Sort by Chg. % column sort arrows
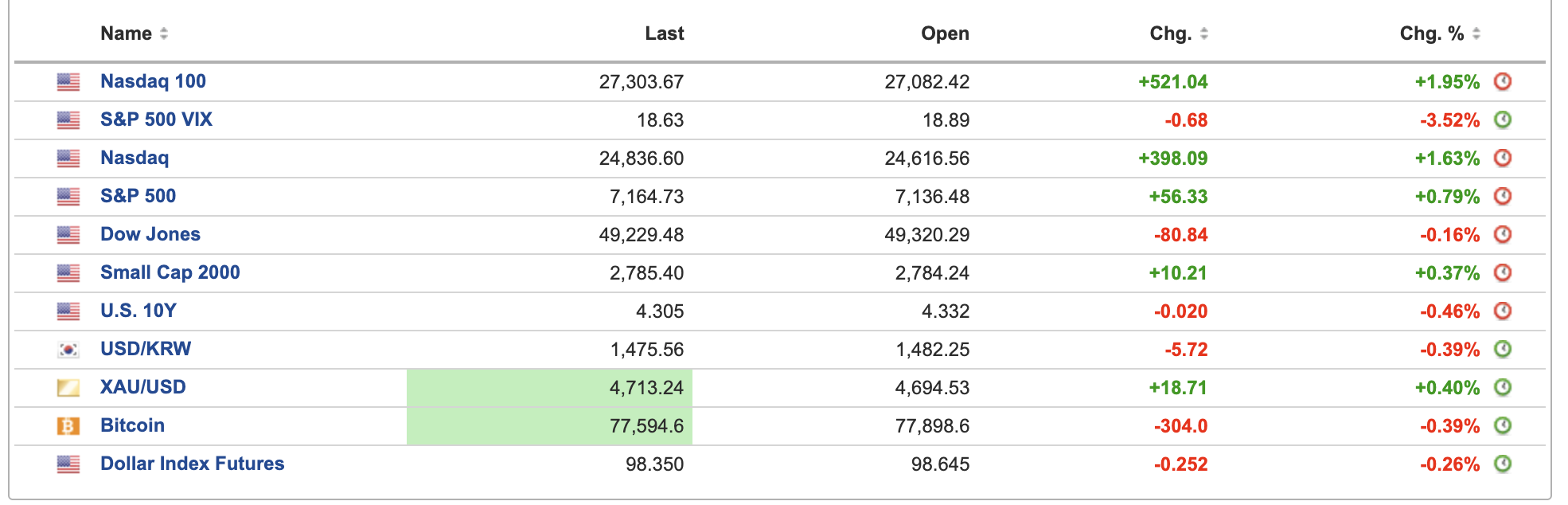This screenshot has height=505, width=1568. coord(1476,33)
